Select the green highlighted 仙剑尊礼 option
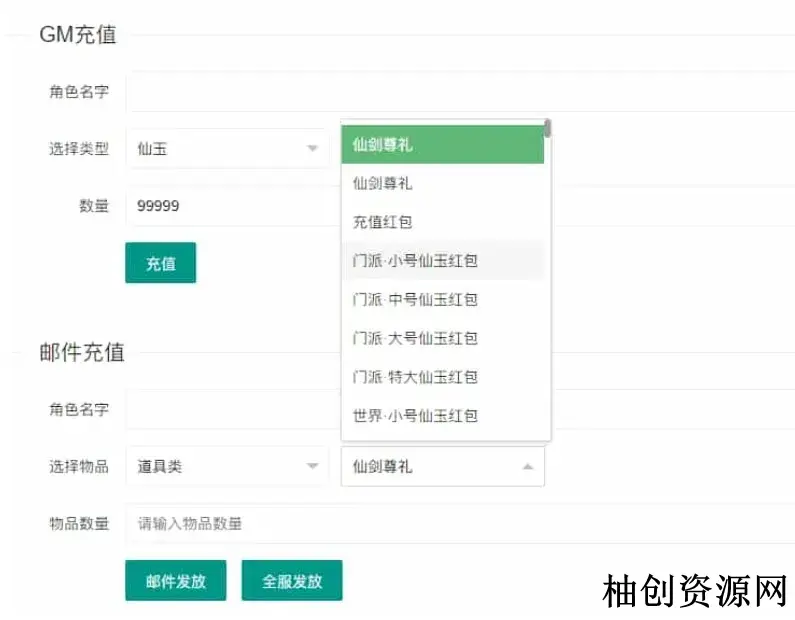The height and width of the screenshot is (620, 795). 442,144
